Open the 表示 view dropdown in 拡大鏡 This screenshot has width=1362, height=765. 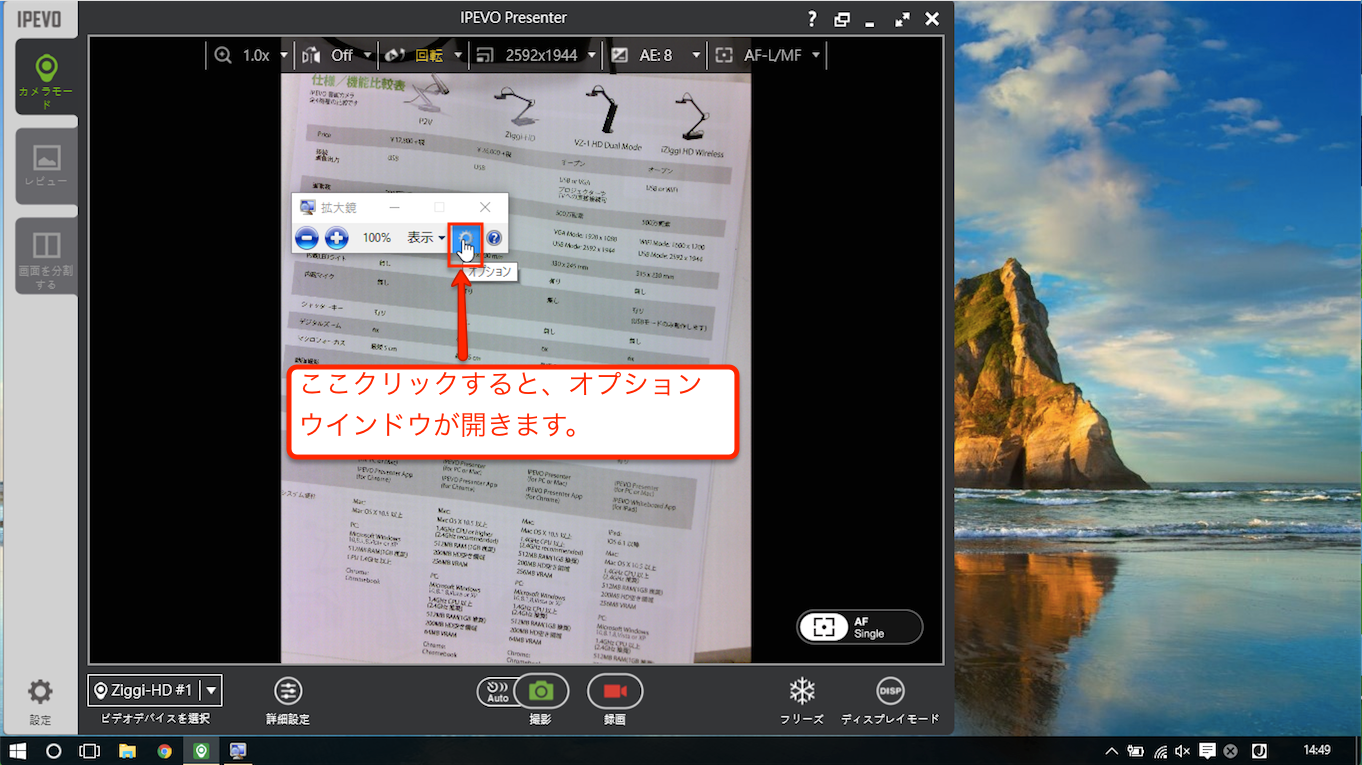click(x=426, y=238)
